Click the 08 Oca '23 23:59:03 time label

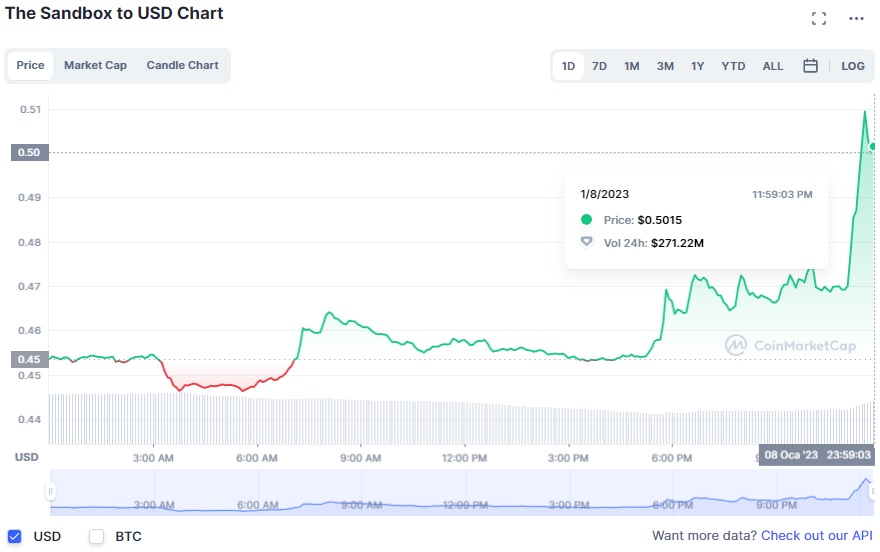coord(817,454)
